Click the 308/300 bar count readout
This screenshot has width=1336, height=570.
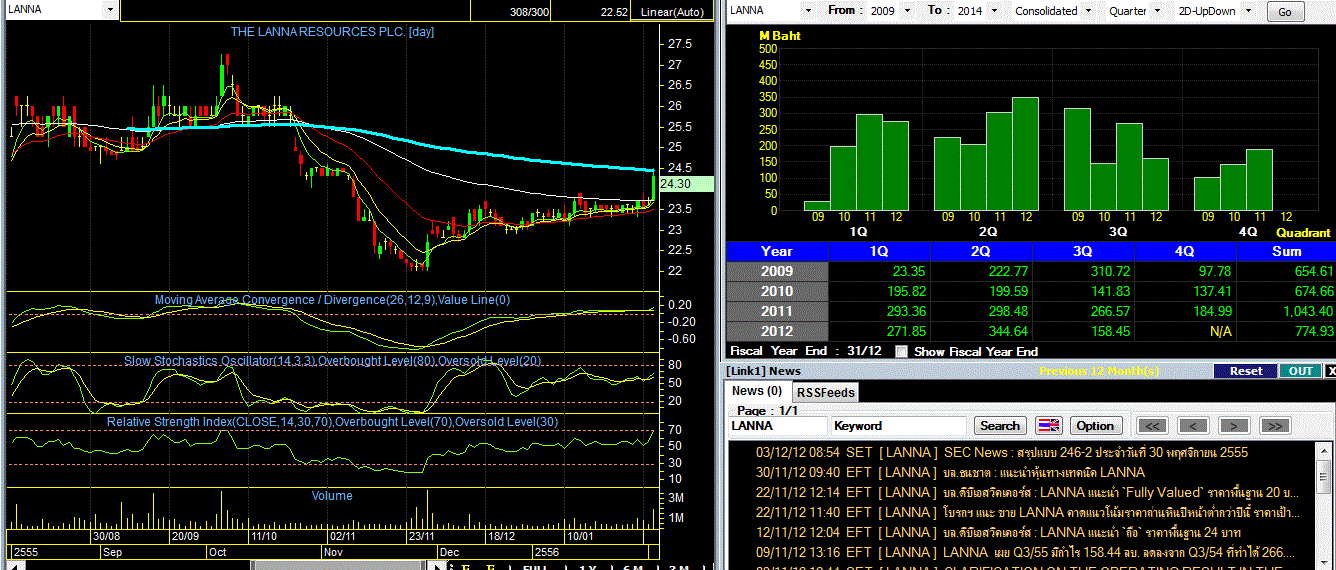[x=529, y=12]
